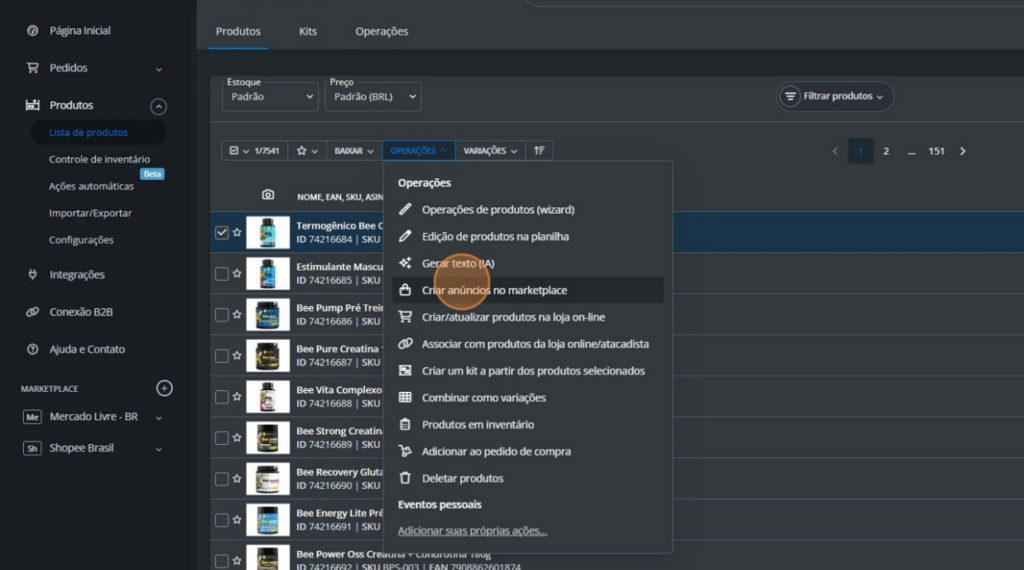The height and width of the screenshot is (570, 1024).
Task: Click the plus icon beside Marketplace
Action: [x=165, y=388]
